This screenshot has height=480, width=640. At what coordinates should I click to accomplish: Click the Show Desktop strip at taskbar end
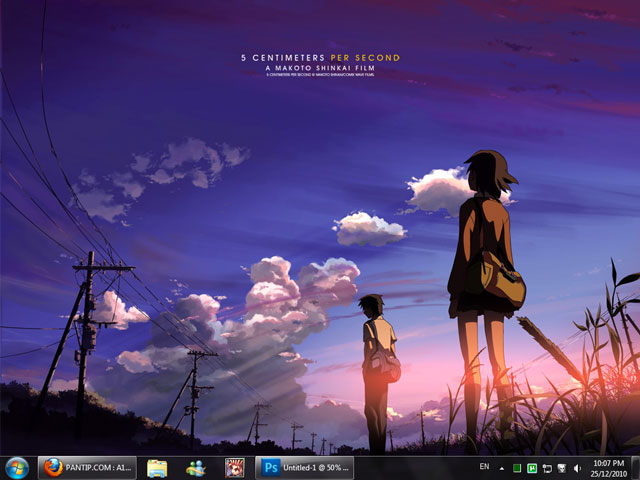click(636, 468)
